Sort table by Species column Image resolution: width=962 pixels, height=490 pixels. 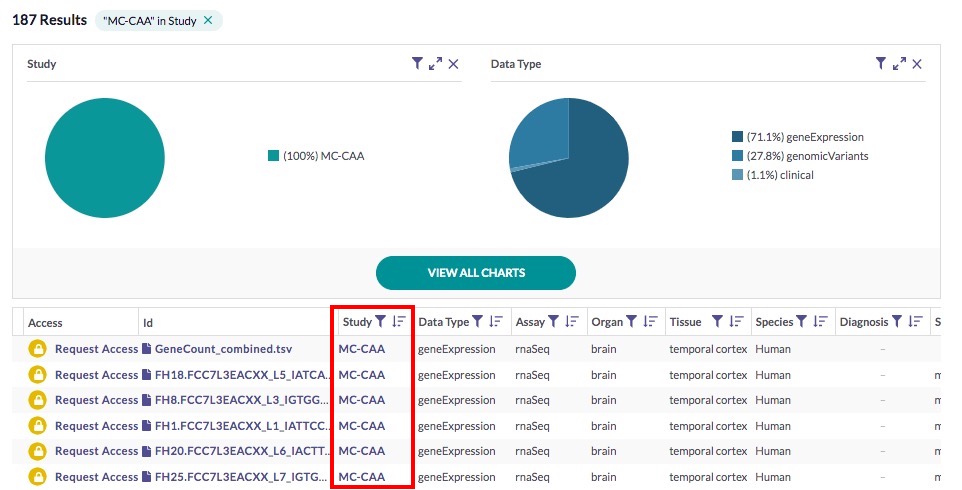(x=820, y=322)
